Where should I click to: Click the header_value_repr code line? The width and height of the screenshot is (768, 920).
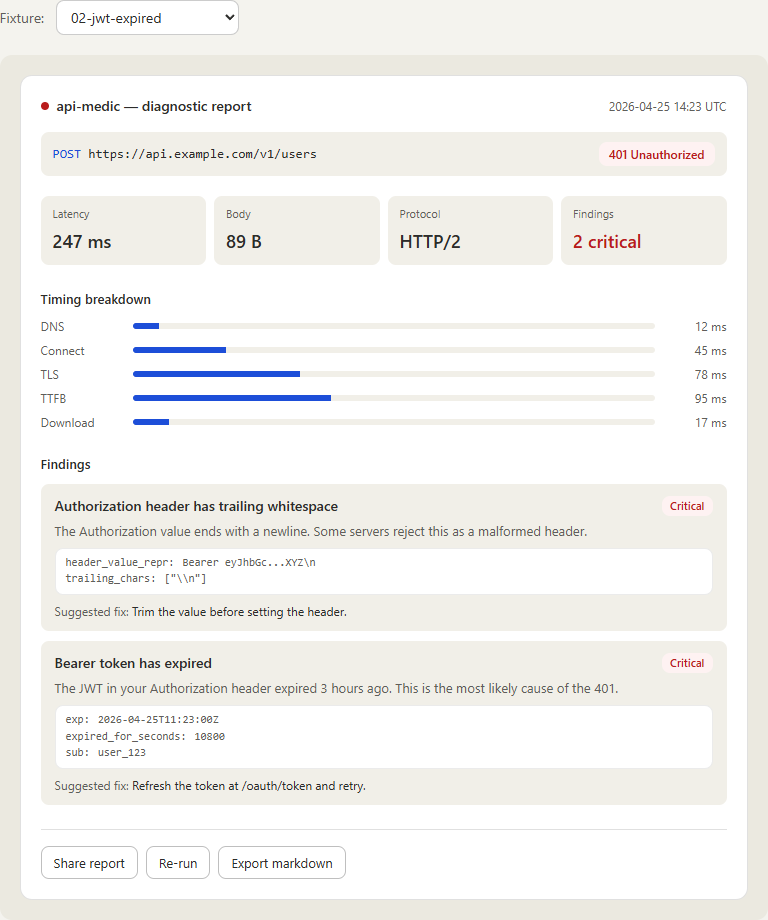(x=191, y=562)
